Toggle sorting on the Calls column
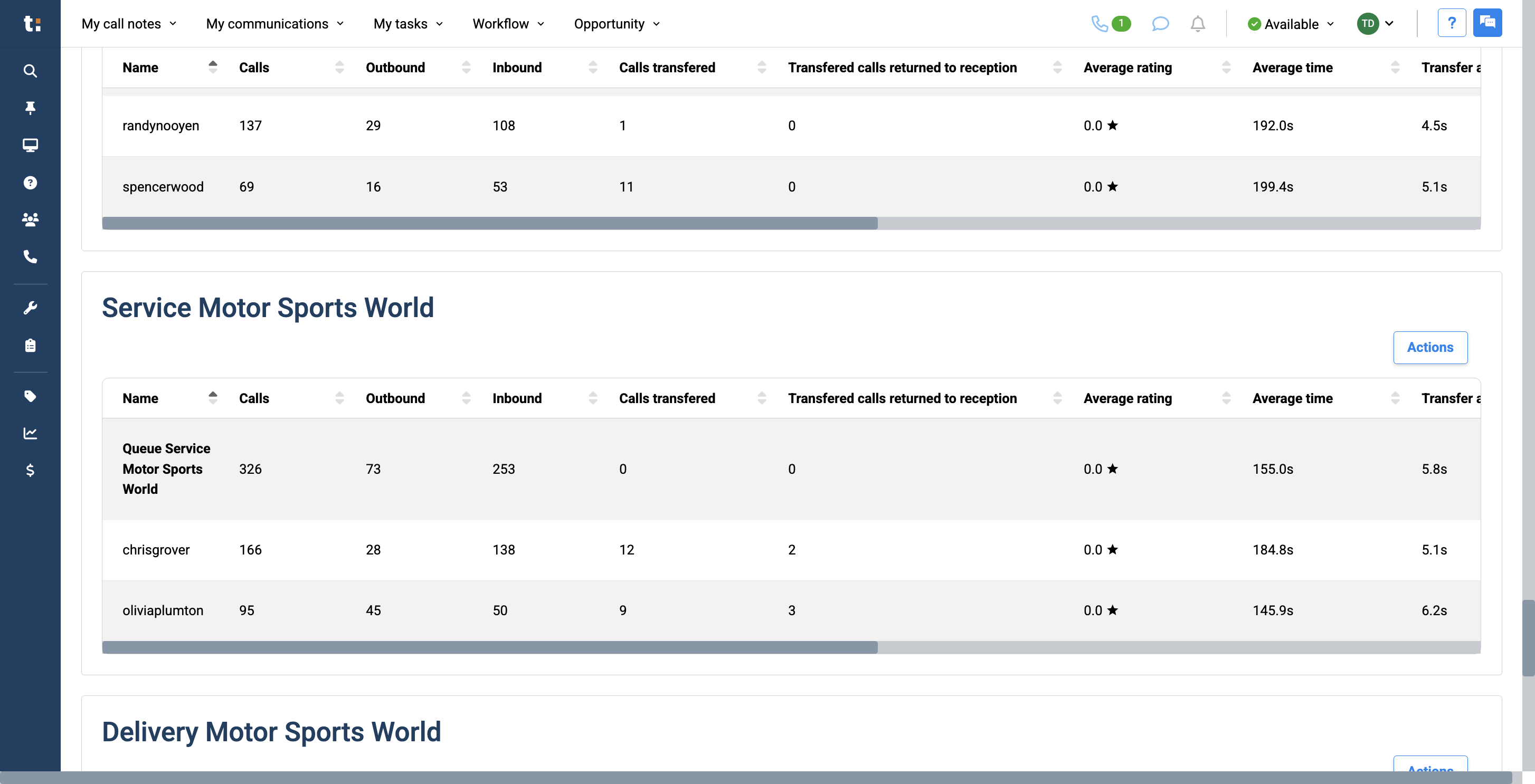The image size is (1535, 784). (x=339, y=398)
